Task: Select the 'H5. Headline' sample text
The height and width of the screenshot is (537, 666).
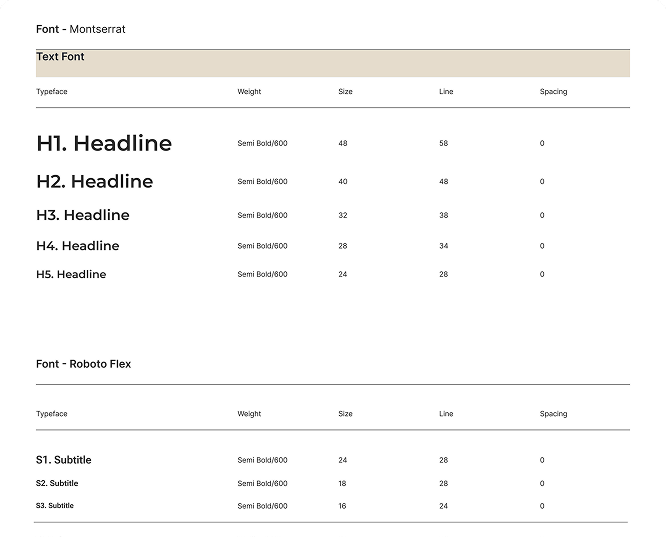Action: (x=71, y=274)
